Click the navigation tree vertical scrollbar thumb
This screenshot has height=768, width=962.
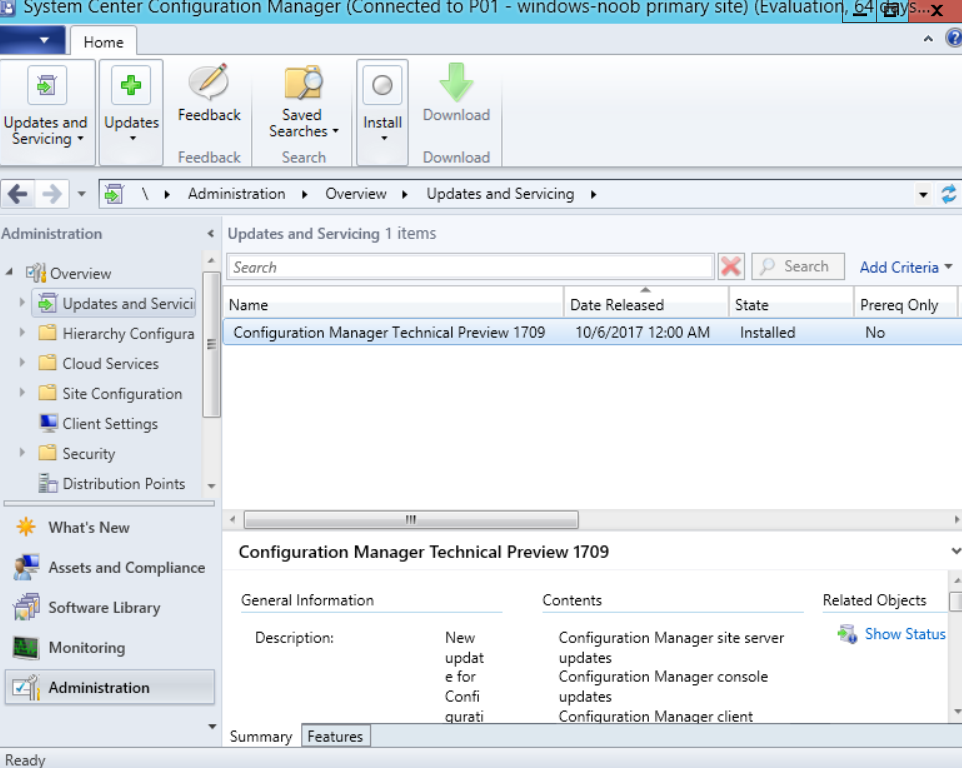[211, 344]
